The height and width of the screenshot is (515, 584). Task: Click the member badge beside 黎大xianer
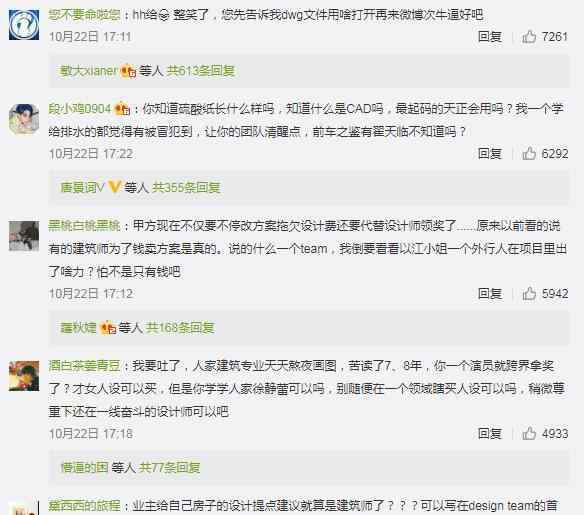point(128,71)
